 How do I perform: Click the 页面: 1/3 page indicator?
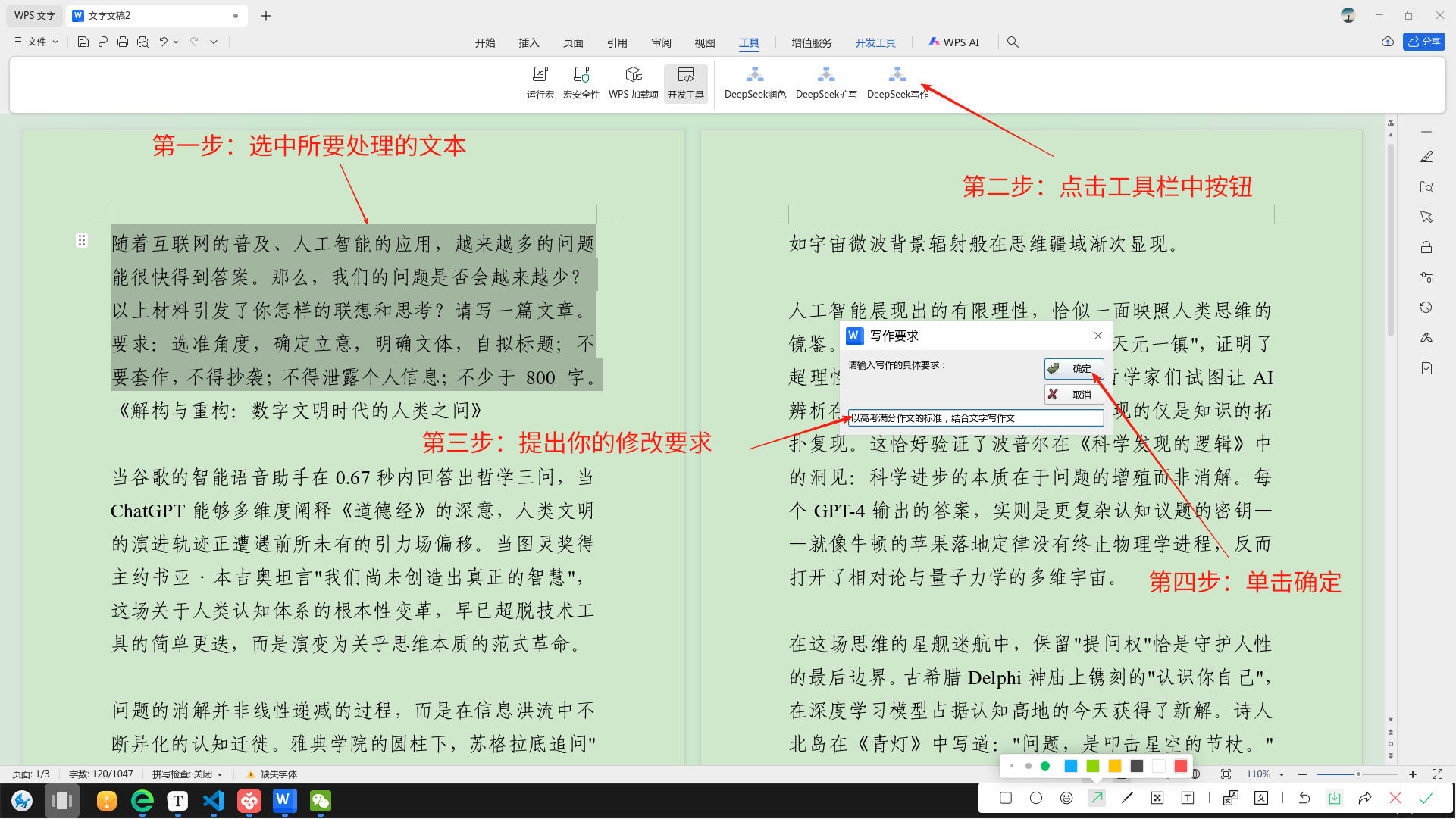tap(31, 775)
